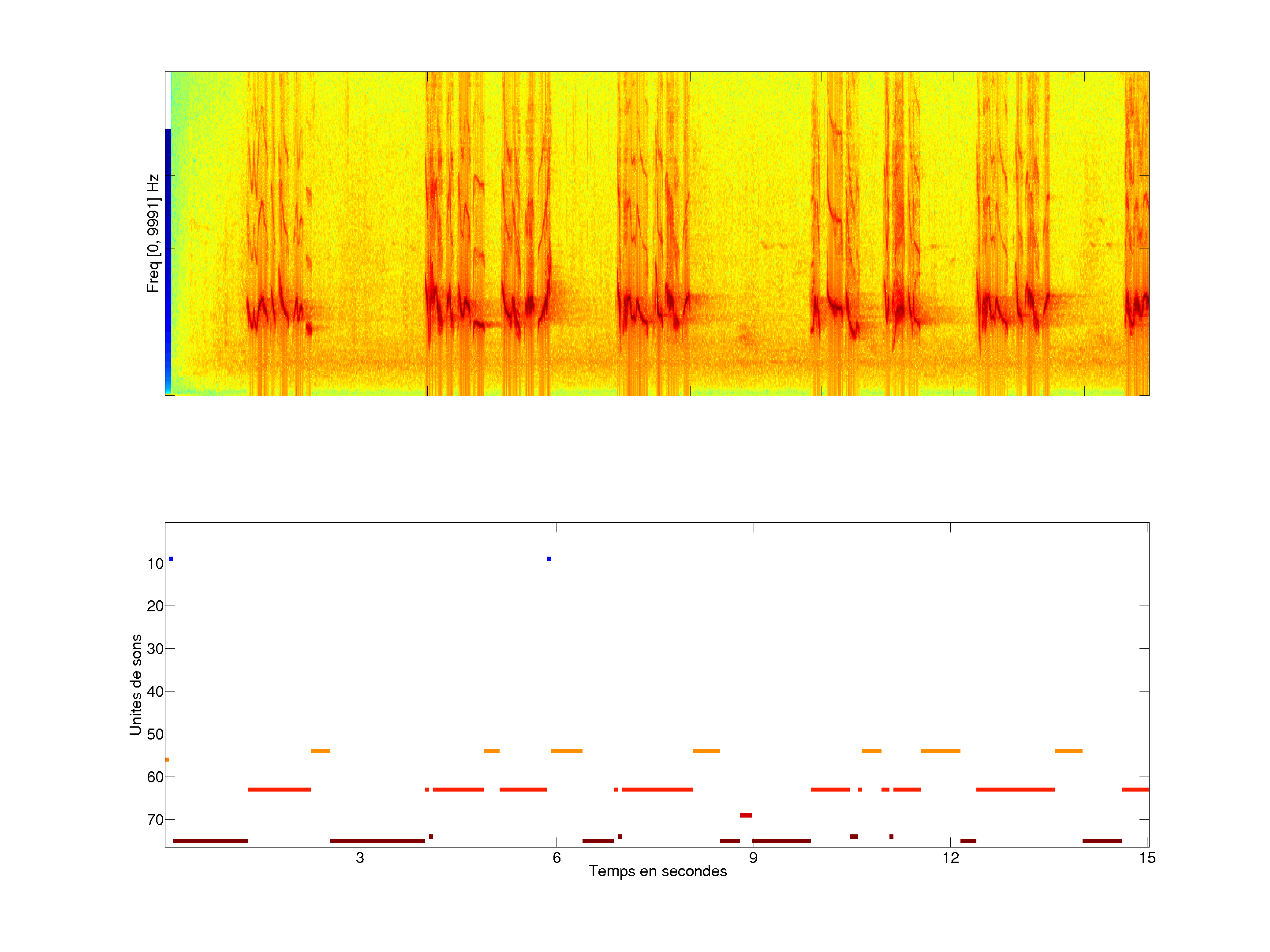This screenshot has height=952, width=1270.
Task: Click the first long red segment near unit 63
Action: coord(279,790)
